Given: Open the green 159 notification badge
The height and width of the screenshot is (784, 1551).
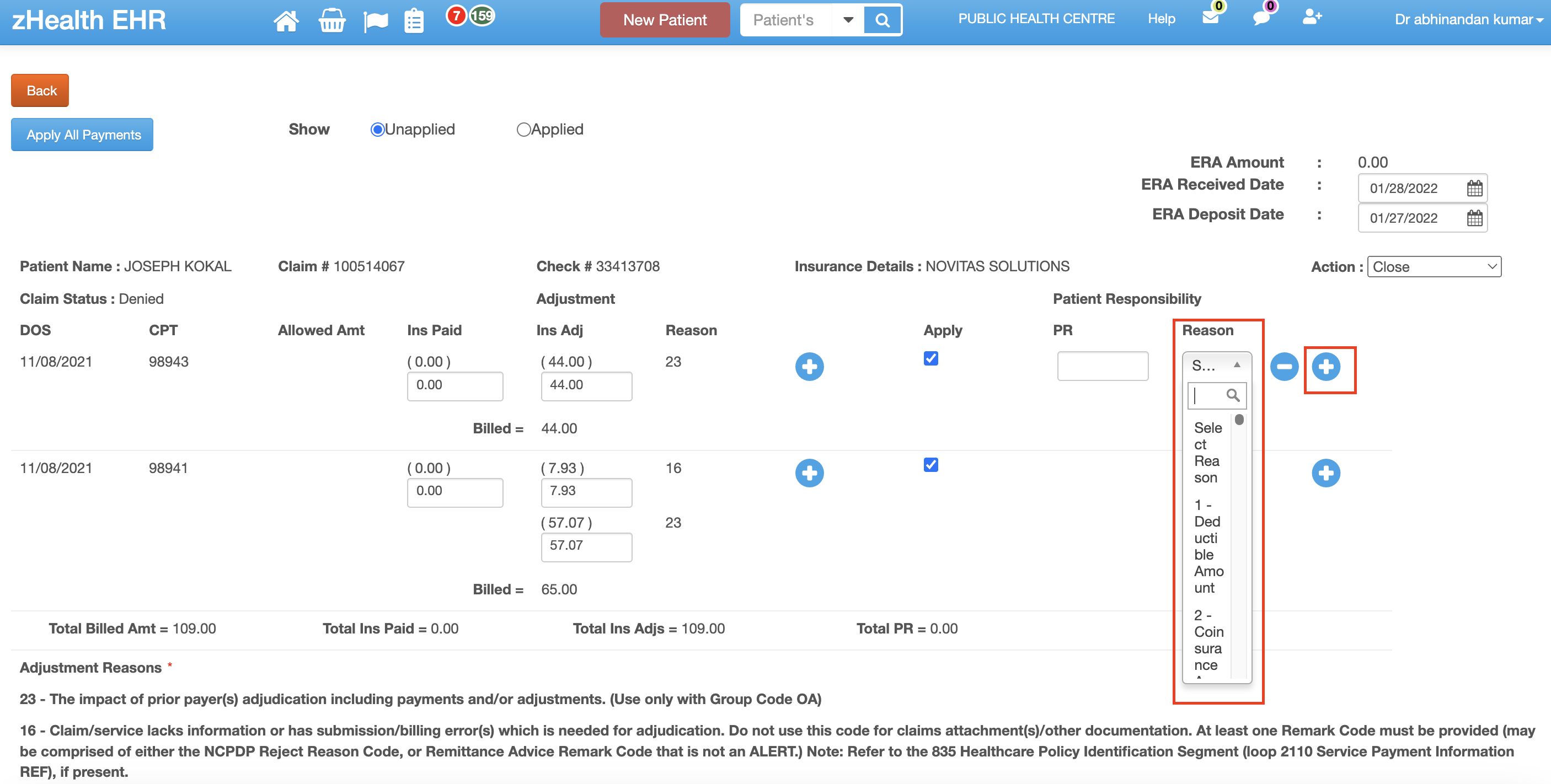Looking at the screenshot, I should pyautogui.click(x=482, y=15).
